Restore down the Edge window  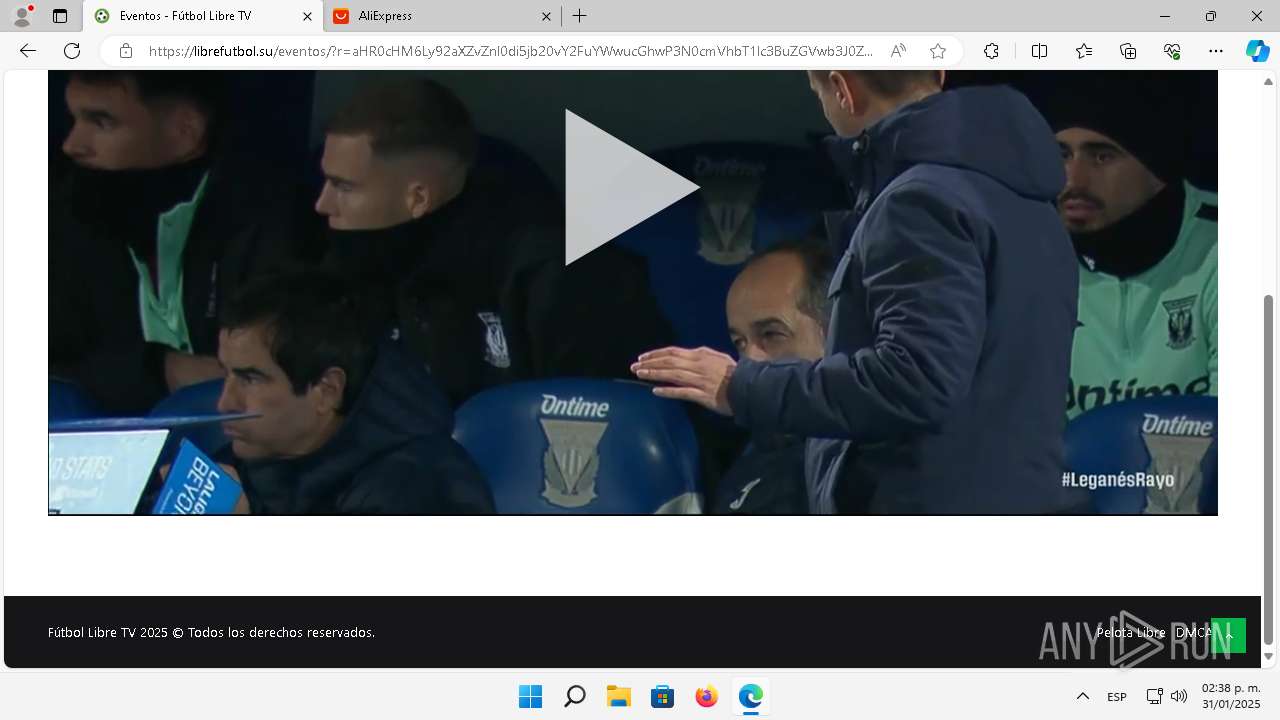[1211, 16]
